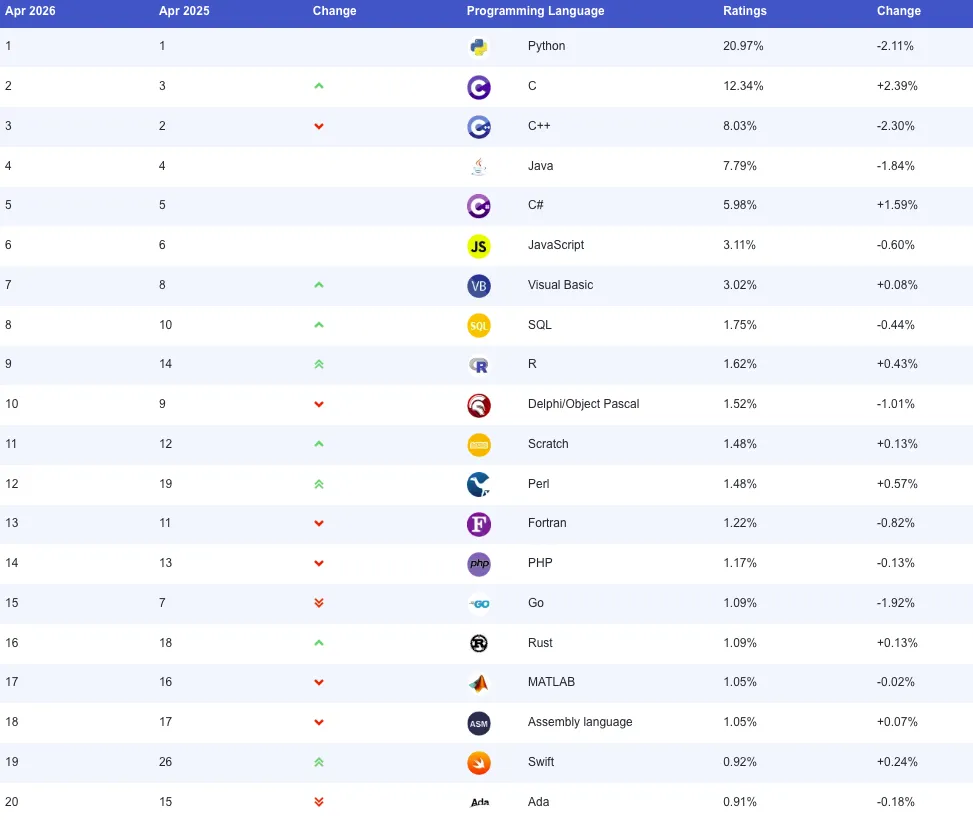Click the Python logo icon

[478, 47]
